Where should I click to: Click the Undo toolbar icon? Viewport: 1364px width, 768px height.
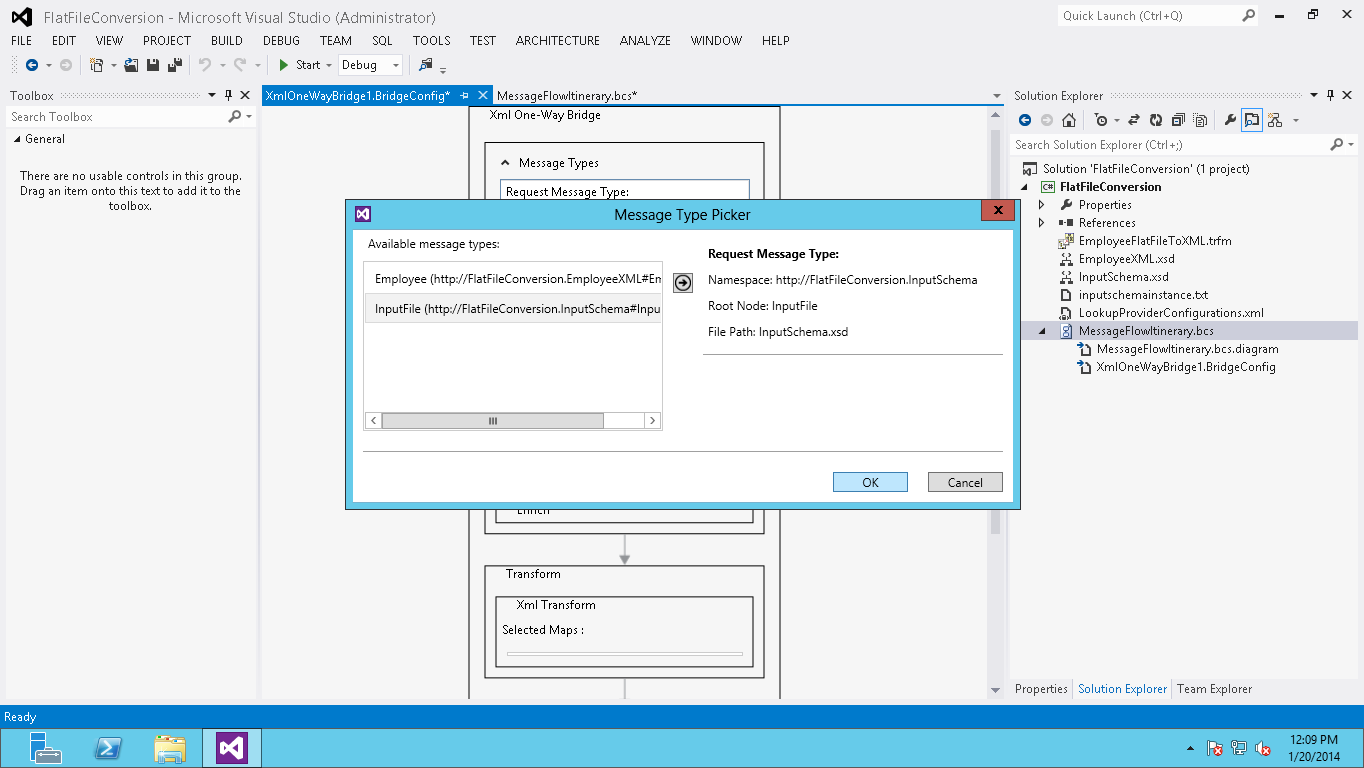pyautogui.click(x=205, y=65)
